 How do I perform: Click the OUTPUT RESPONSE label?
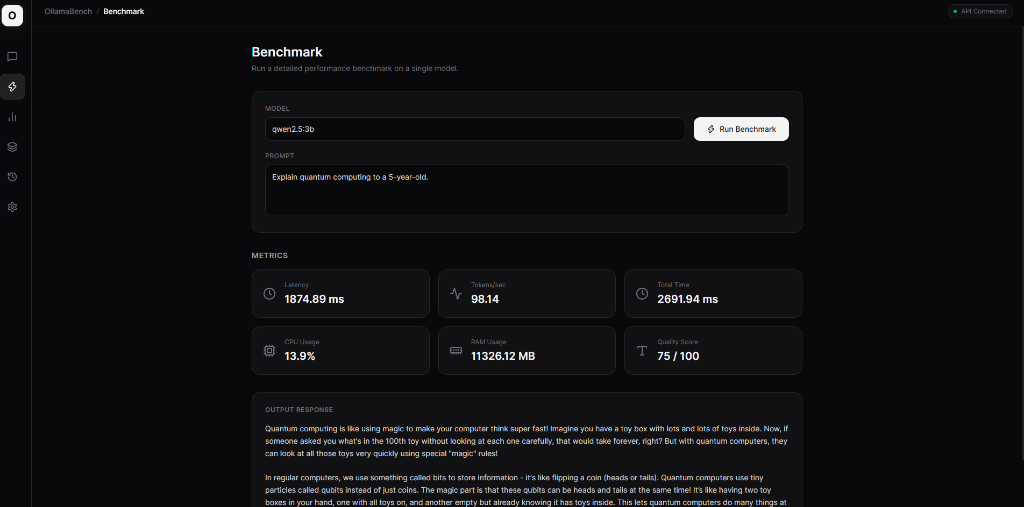[299, 410]
